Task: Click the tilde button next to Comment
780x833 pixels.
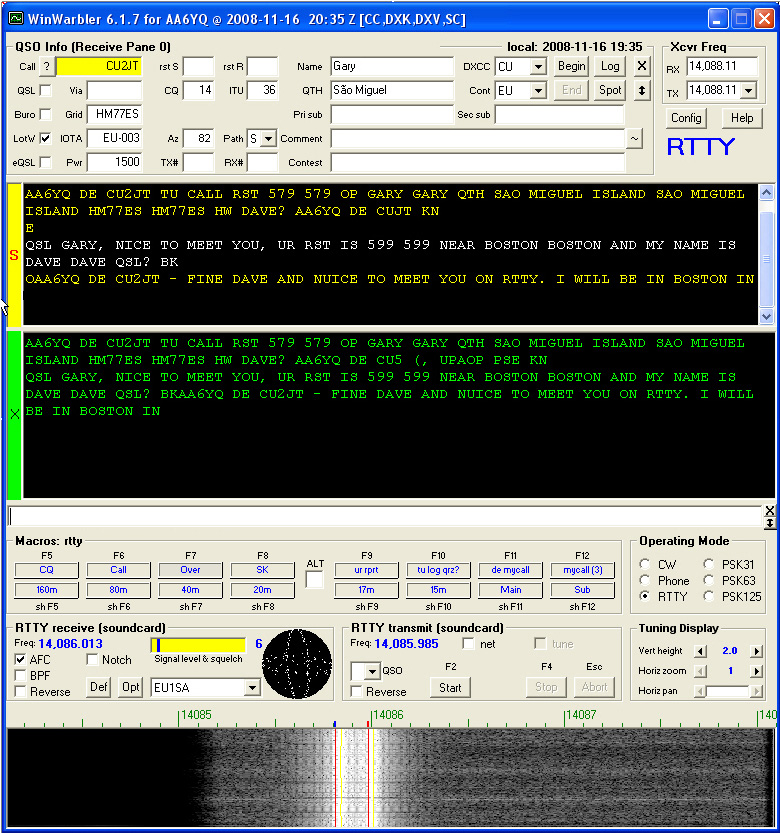Action: click(x=634, y=139)
